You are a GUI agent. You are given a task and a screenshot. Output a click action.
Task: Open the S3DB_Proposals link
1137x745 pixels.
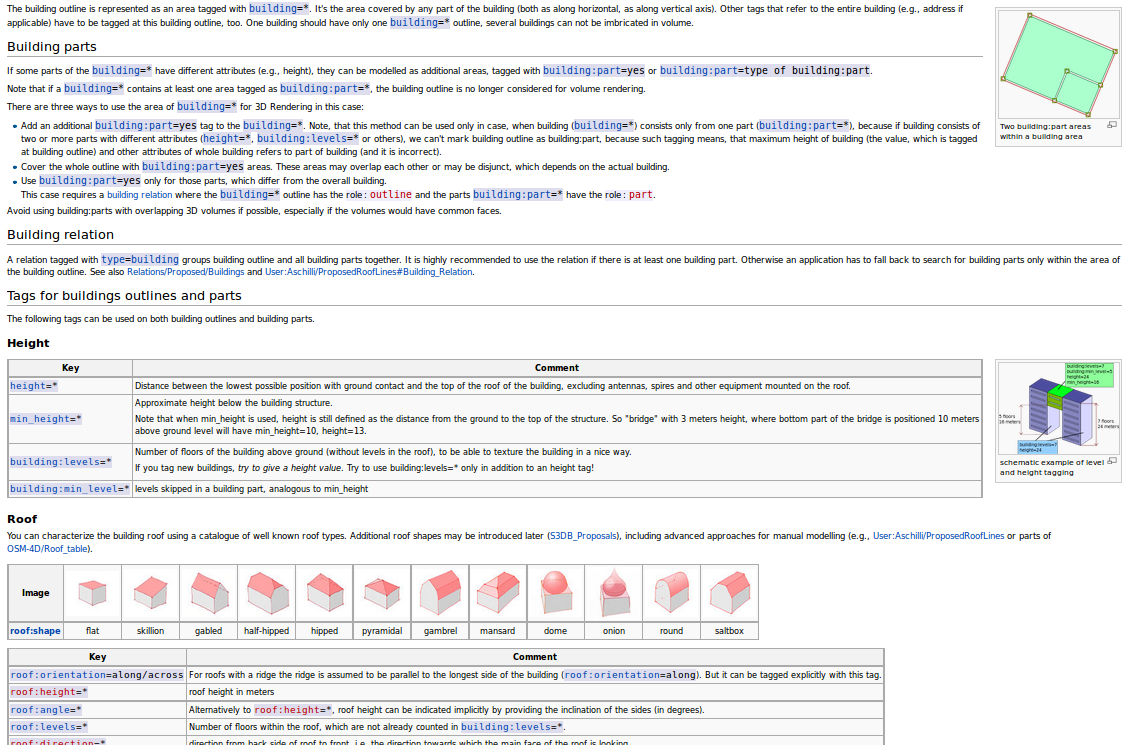tap(584, 536)
